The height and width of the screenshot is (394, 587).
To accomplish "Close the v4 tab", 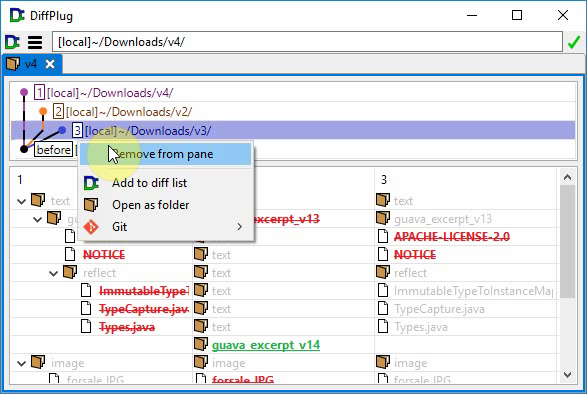I will [x=50, y=64].
